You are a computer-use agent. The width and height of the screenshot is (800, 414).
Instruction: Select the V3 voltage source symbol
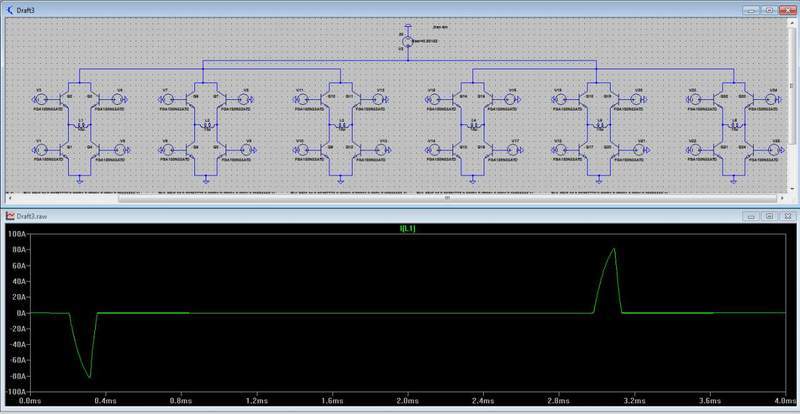tap(40, 98)
